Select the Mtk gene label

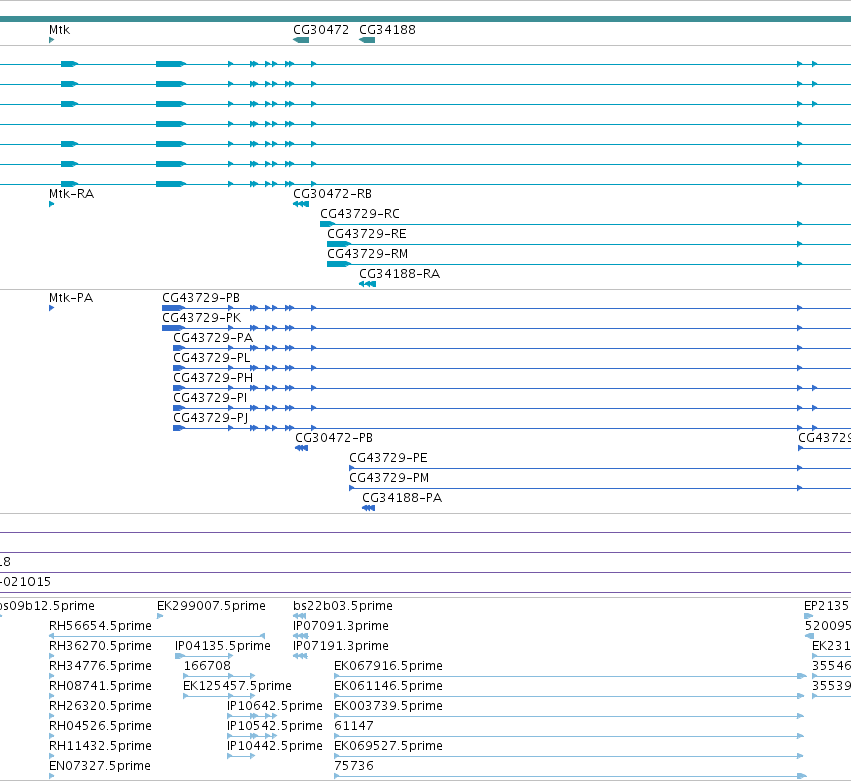pyautogui.click(x=59, y=30)
